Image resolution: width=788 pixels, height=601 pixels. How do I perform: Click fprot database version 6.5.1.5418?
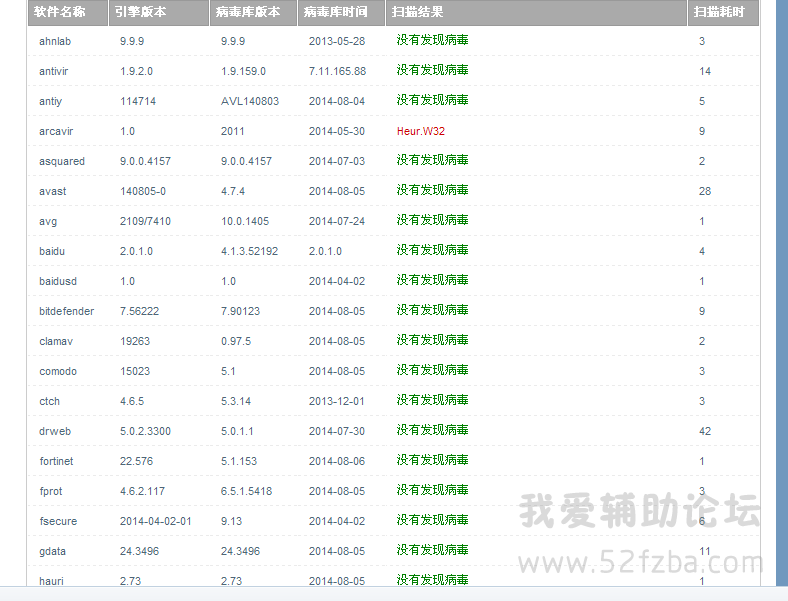pos(246,491)
